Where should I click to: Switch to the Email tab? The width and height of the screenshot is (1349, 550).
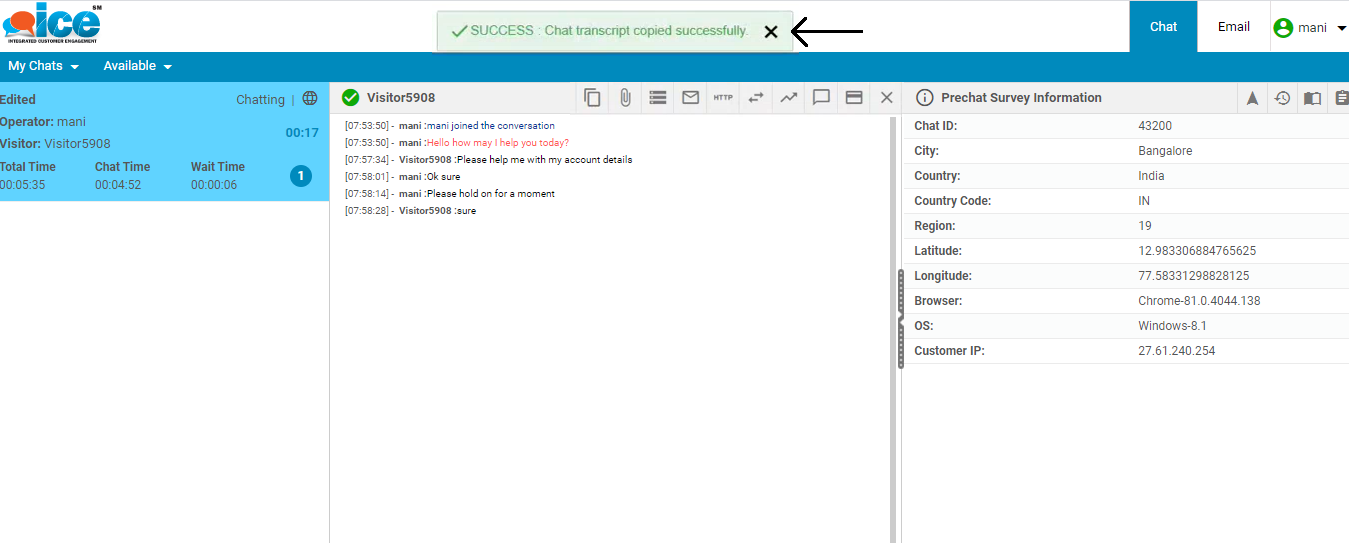click(1233, 27)
